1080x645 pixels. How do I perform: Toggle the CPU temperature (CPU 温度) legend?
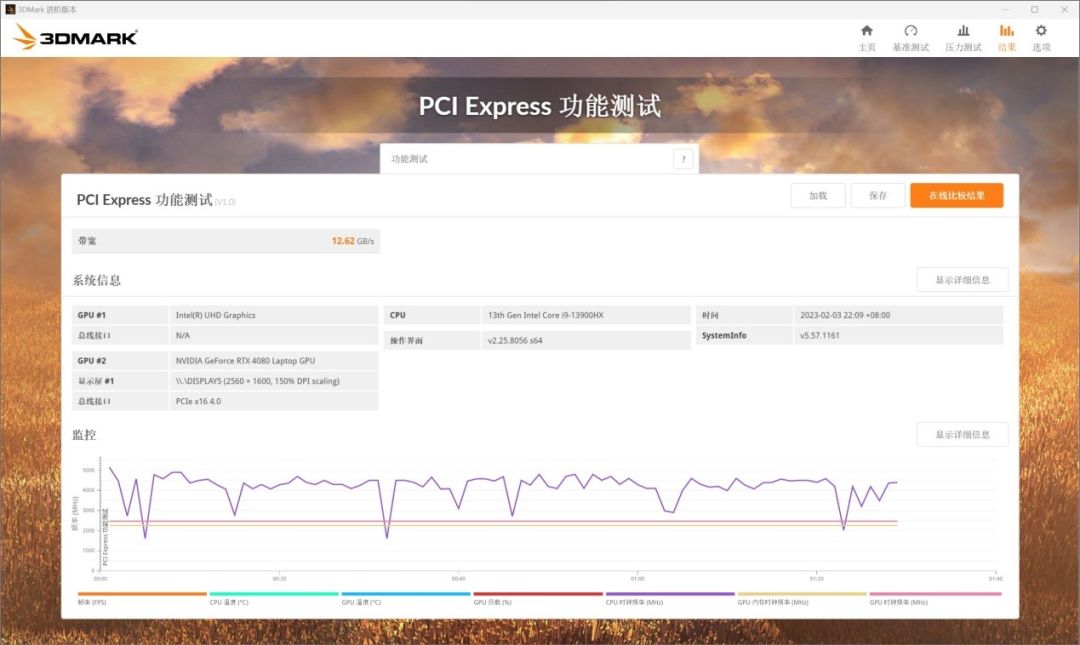[x=273, y=598]
